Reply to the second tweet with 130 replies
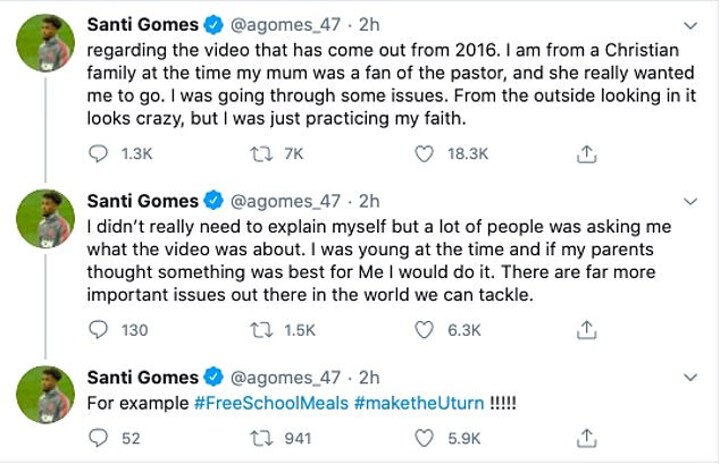Viewport: 720px width, 464px height. point(99,329)
